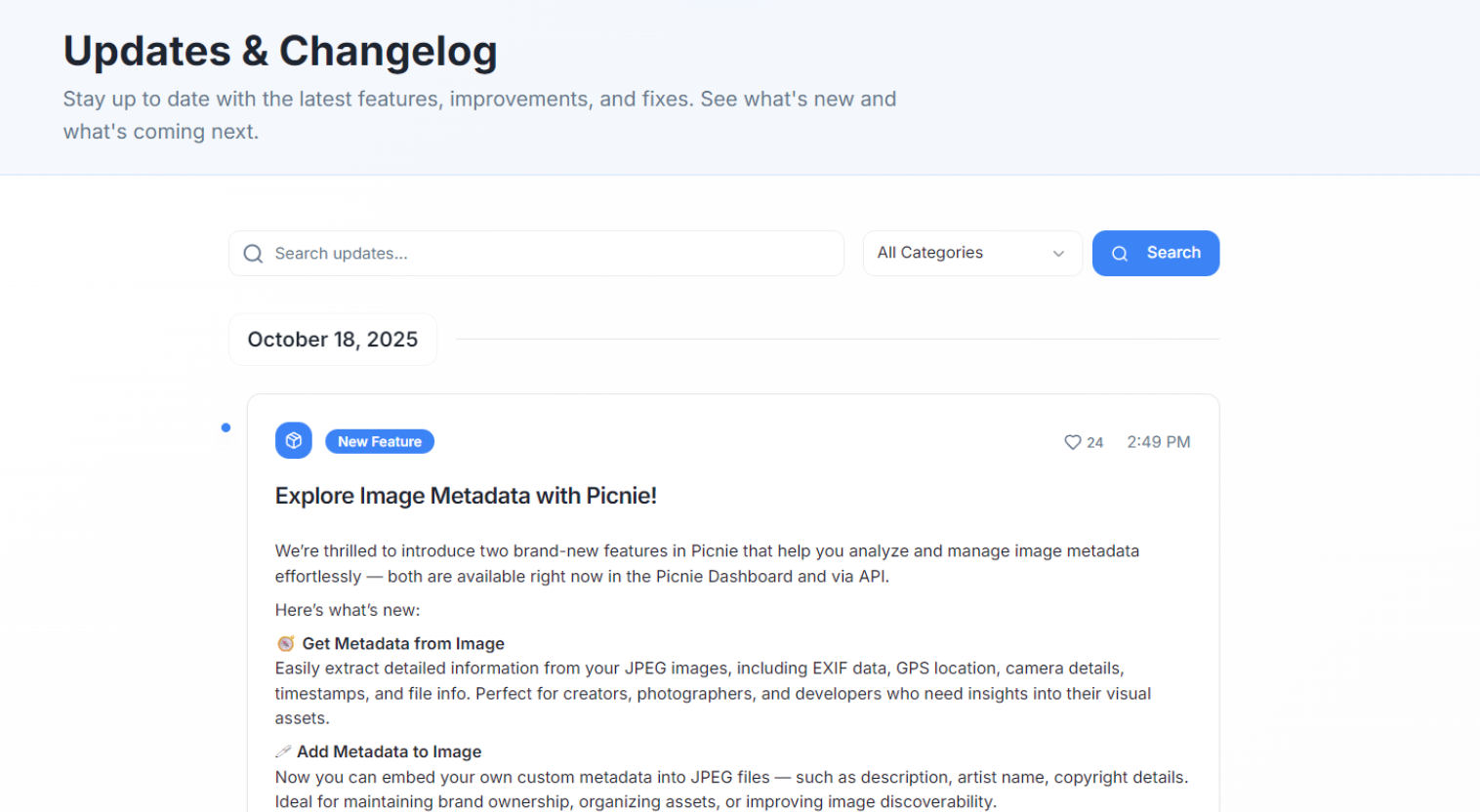The image size is (1480, 812).
Task: Click the blue timeline dot beside the update card
Action: [226, 427]
